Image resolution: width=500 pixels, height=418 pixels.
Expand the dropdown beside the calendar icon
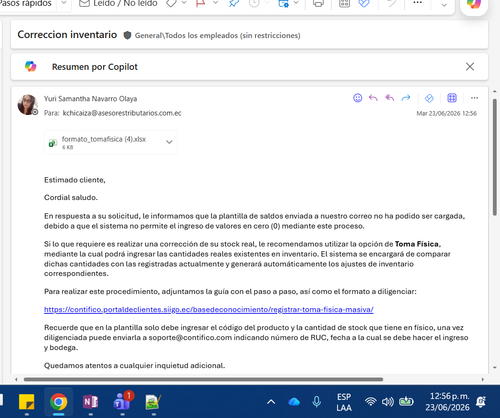coord(296,3)
